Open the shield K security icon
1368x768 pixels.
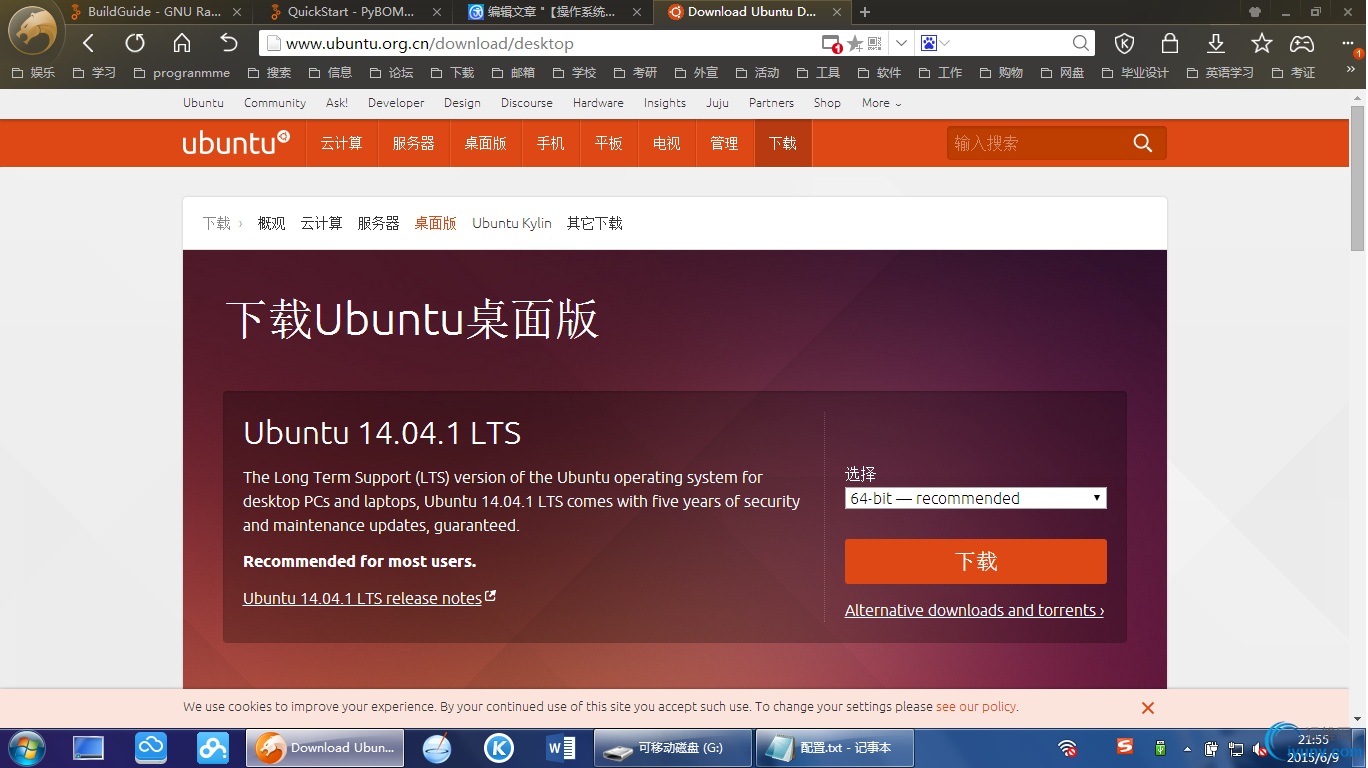pyautogui.click(x=1125, y=43)
